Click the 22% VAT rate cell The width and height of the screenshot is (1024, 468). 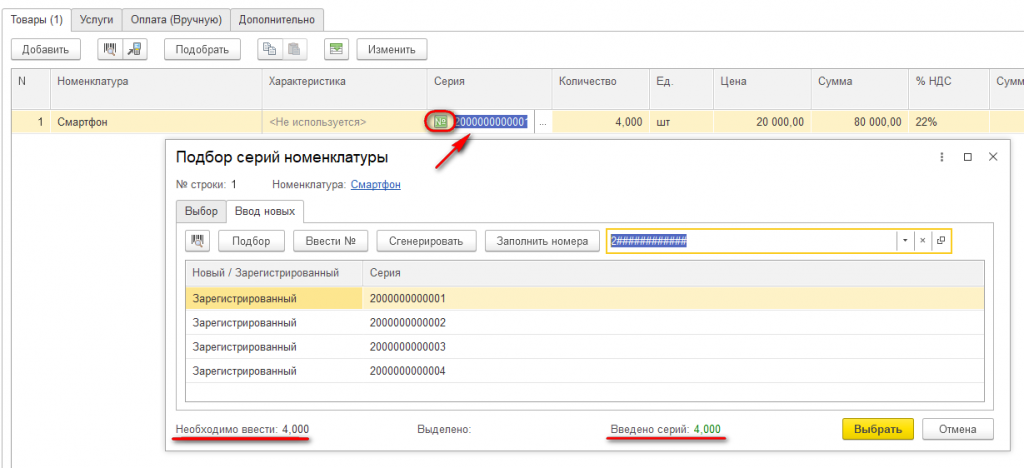(x=949, y=122)
